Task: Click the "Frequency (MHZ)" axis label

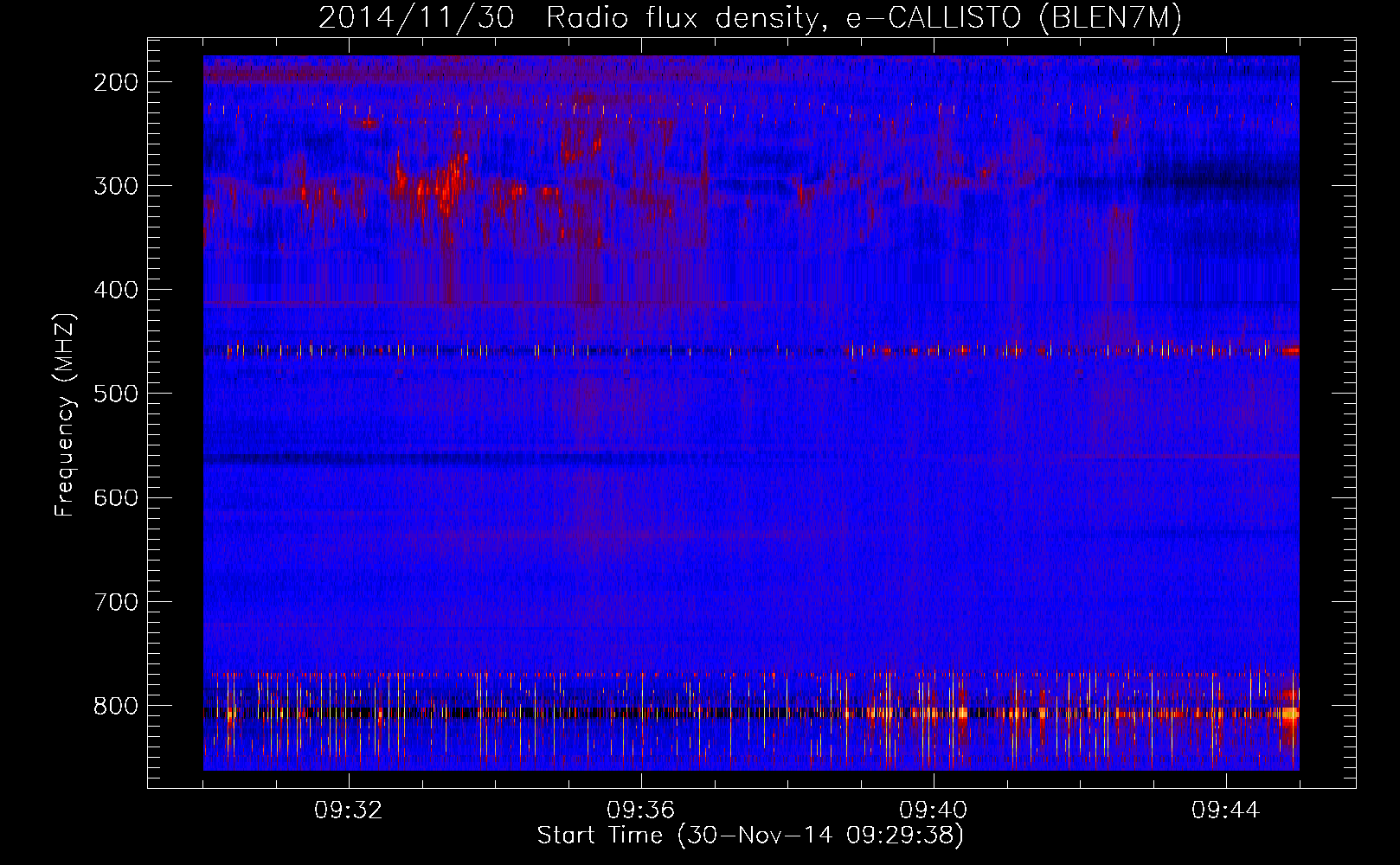Action: pyautogui.click(x=65, y=415)
